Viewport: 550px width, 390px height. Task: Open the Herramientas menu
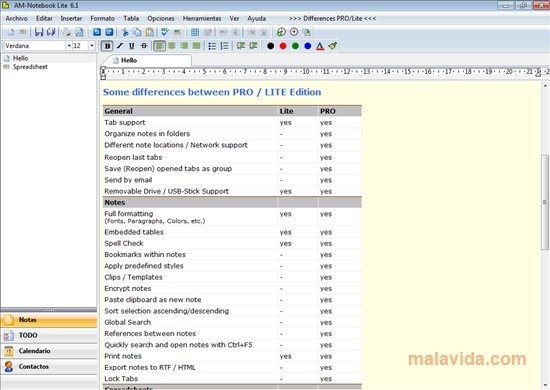click(x=202, y=18)
